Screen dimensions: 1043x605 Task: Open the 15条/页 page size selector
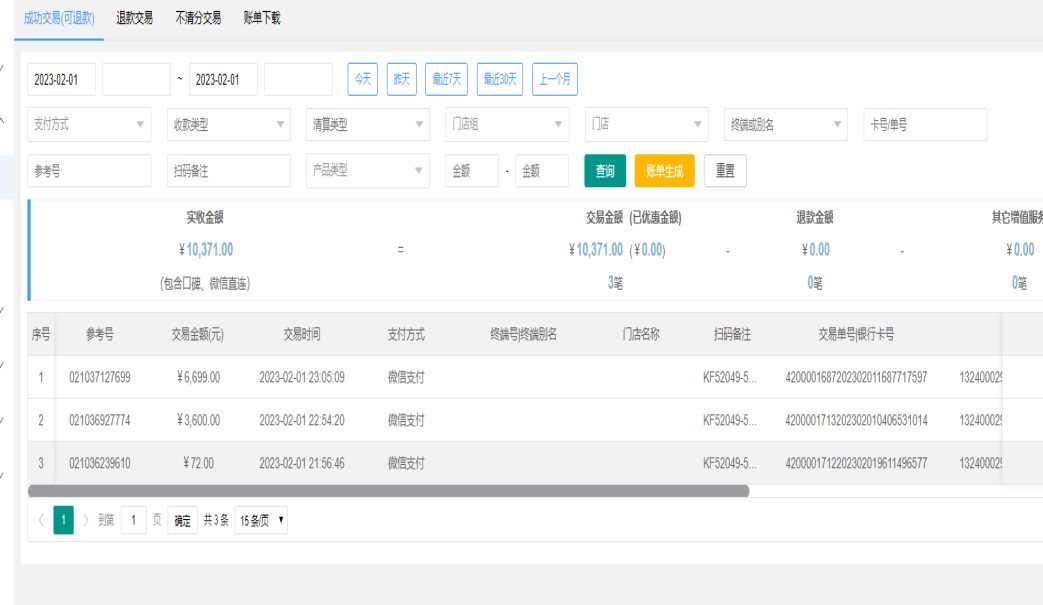click(x=261, y=520)
